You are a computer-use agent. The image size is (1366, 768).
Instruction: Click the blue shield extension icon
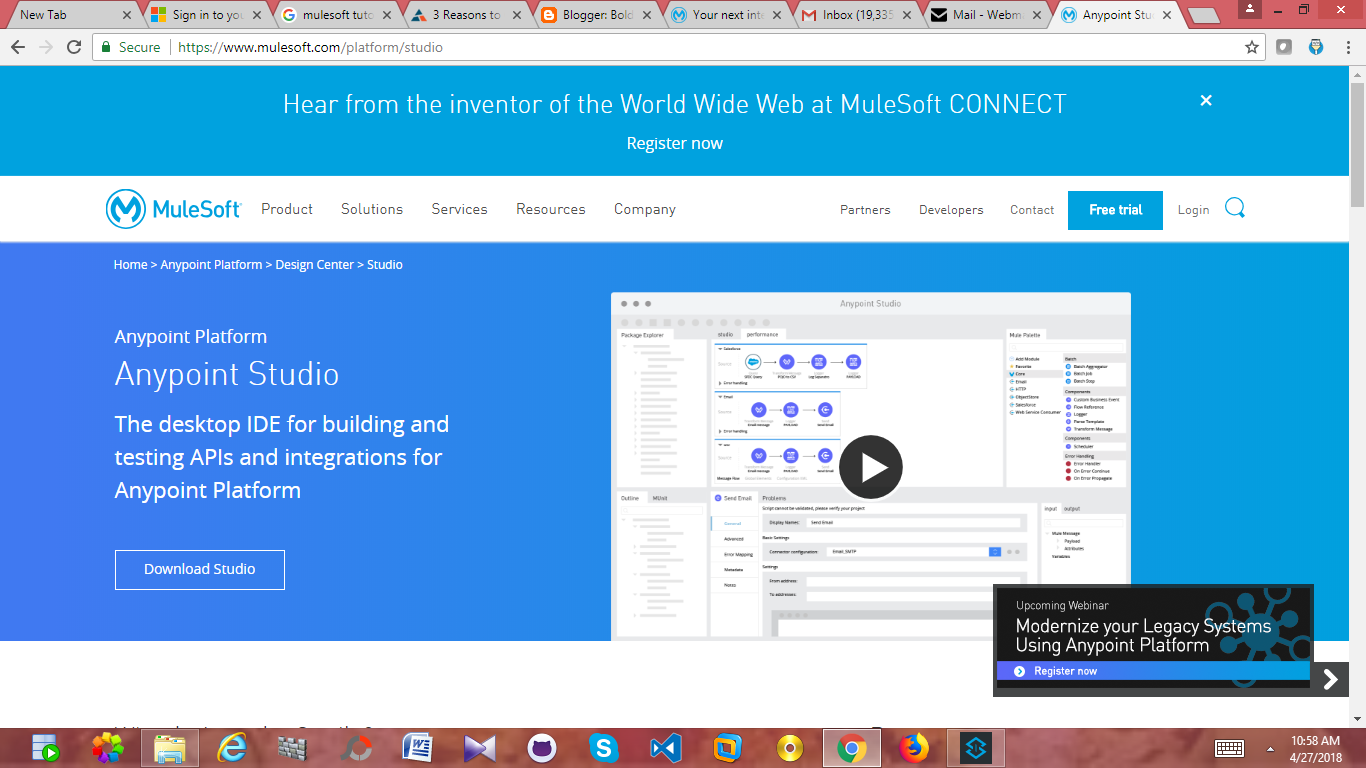point(1316,47)
